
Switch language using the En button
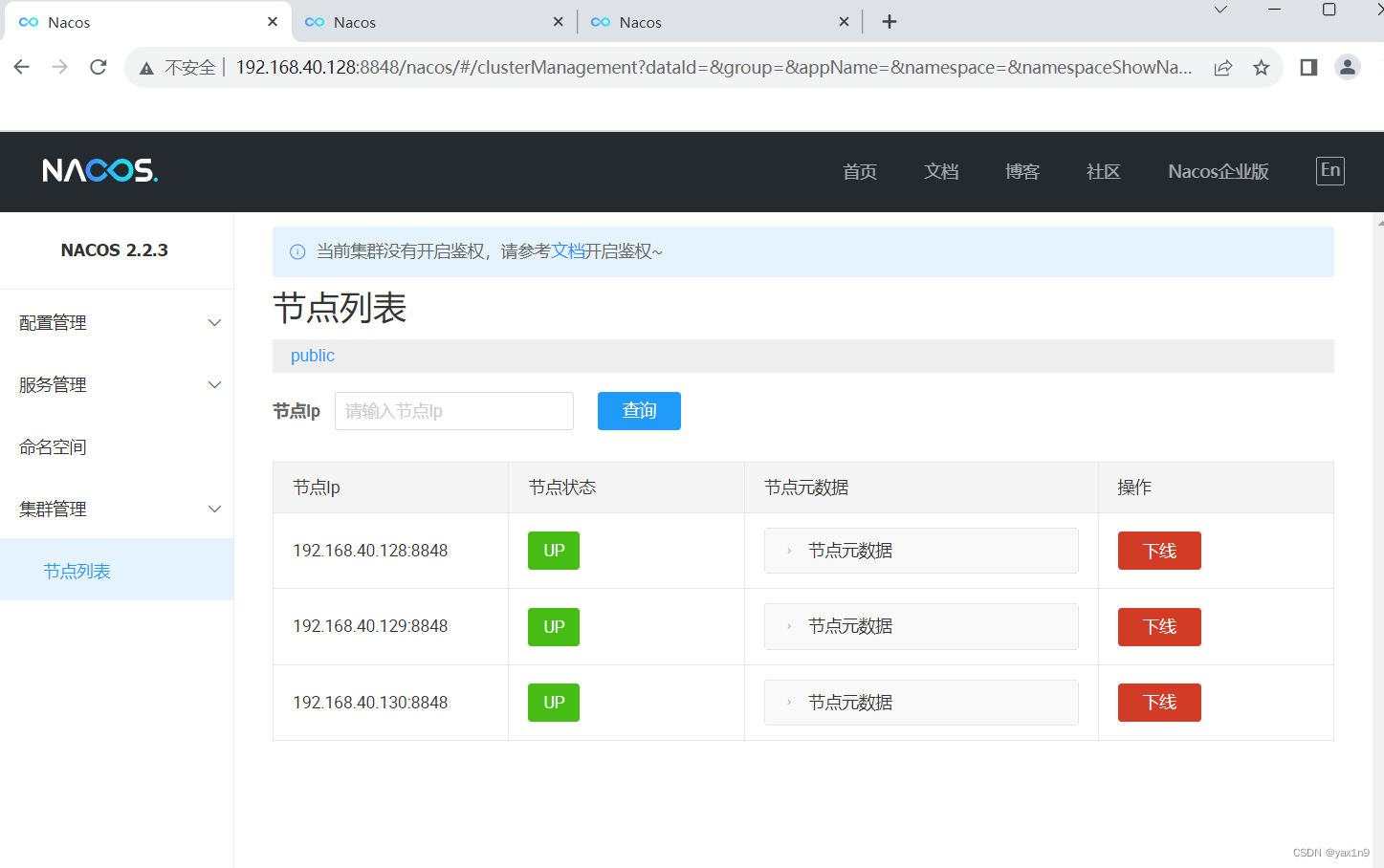coord(1329,170)
